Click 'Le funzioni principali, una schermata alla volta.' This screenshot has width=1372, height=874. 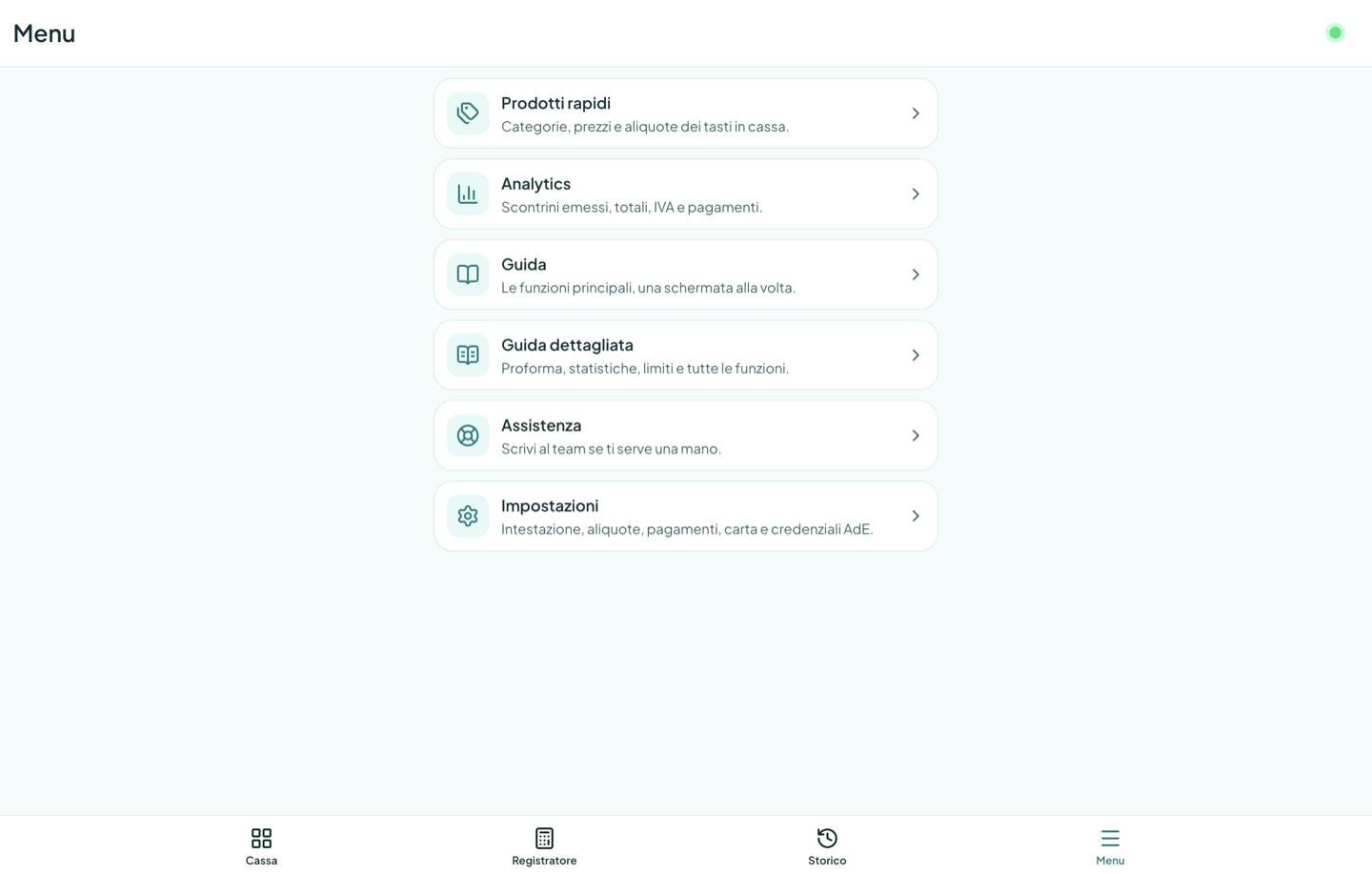click(648, 288)
